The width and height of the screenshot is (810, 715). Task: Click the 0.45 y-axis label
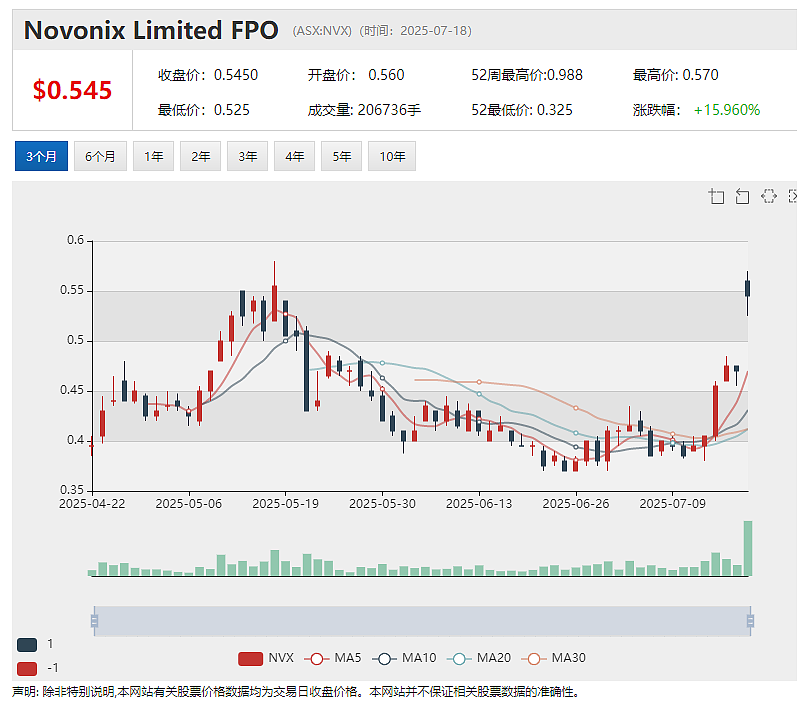pos(72,390)
